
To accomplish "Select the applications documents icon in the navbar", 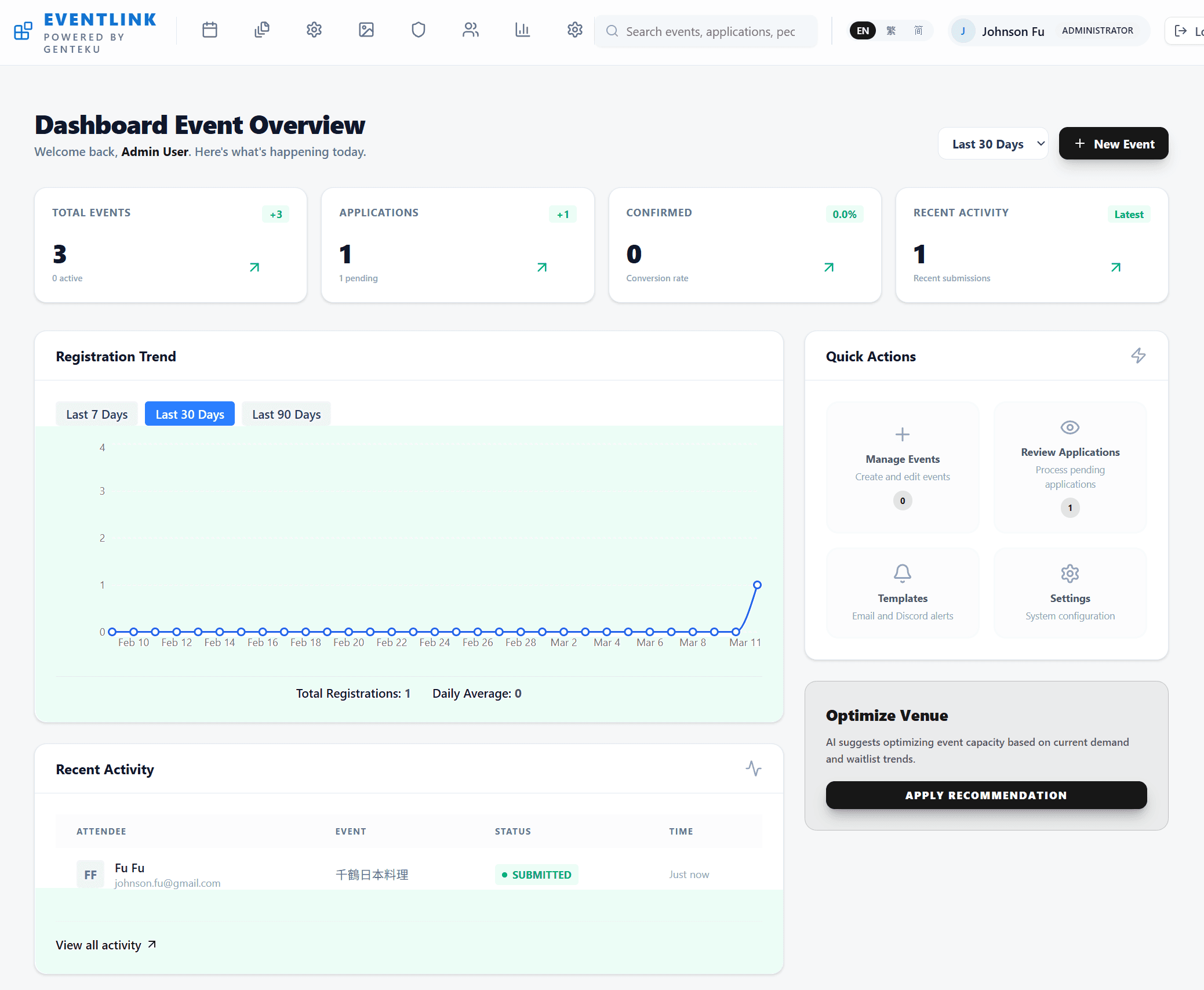I will pyautogui.click(x=261, y=30).
